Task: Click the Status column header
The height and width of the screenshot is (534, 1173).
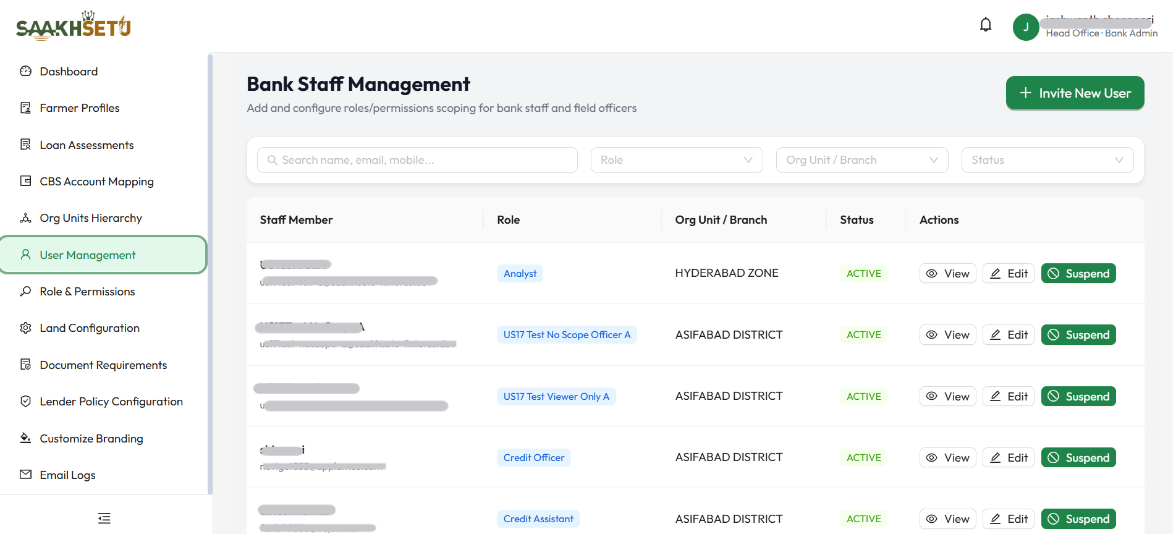Action: [x=857, y=220]
